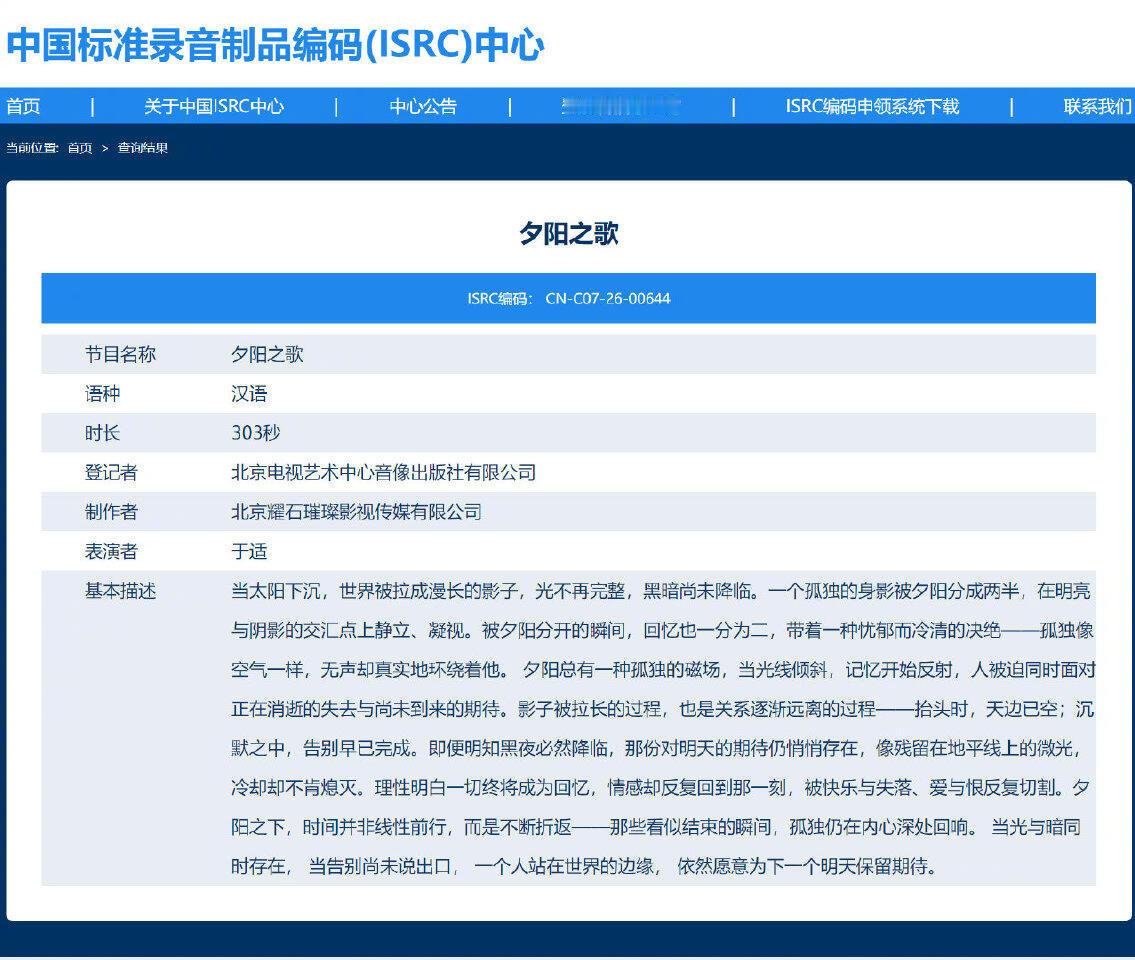This screenshot has width=1135, height=960.
Task: Click the 基本描述 label
Action: [x=120, y=591]
